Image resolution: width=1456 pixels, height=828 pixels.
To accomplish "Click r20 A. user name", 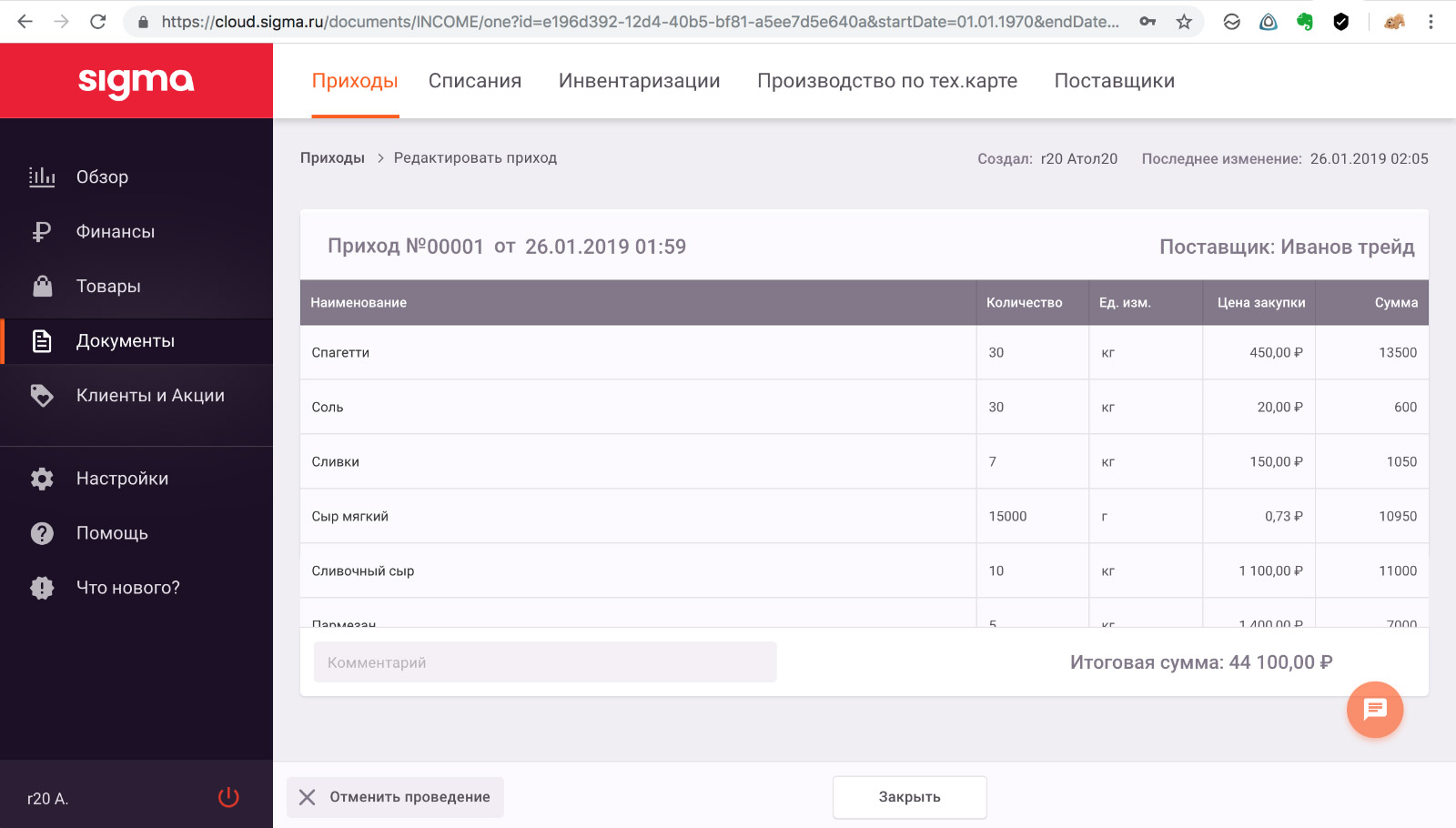I will 48,799.
